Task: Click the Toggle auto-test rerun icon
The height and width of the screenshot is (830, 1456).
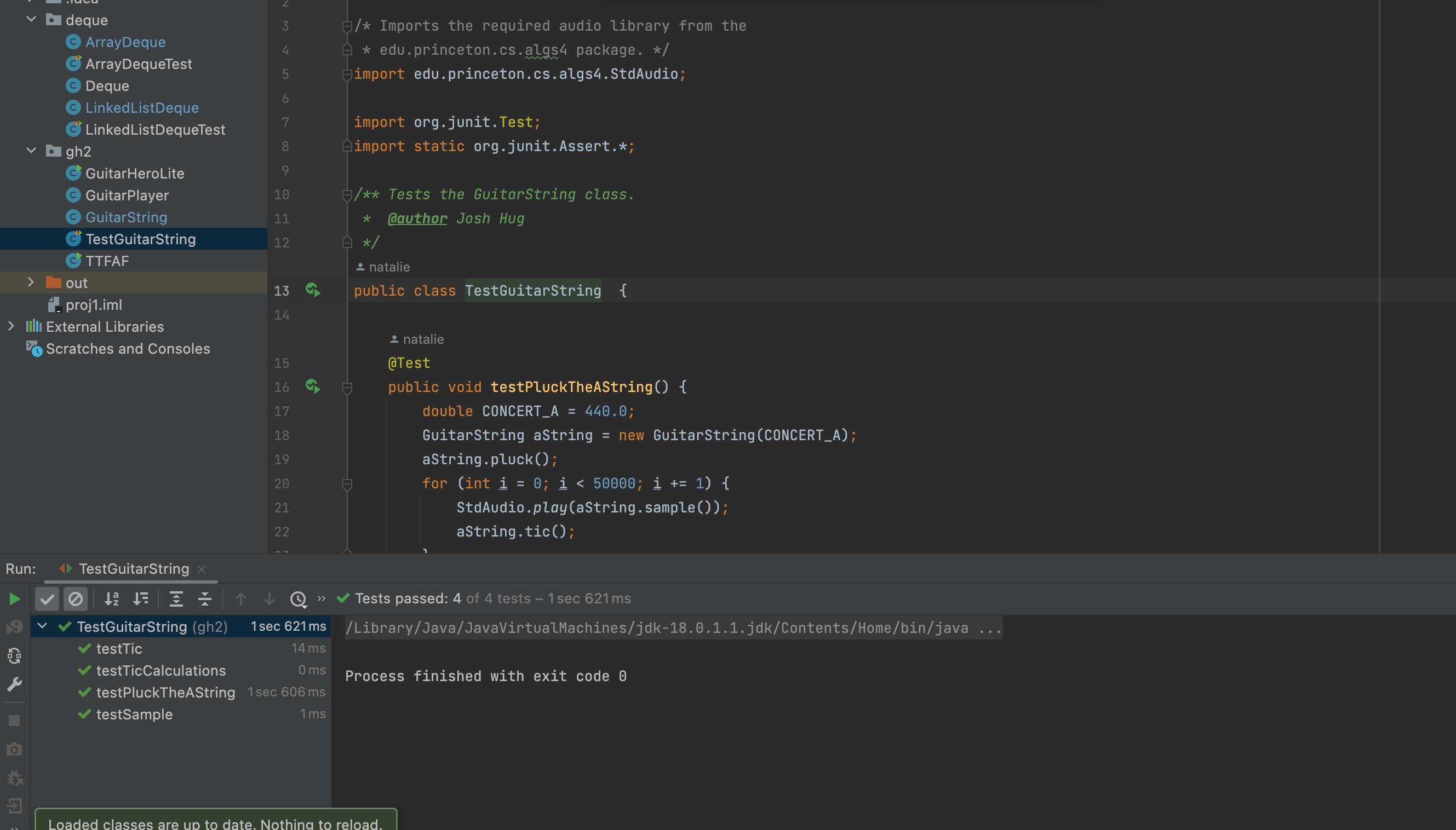Action: [14, 655]
